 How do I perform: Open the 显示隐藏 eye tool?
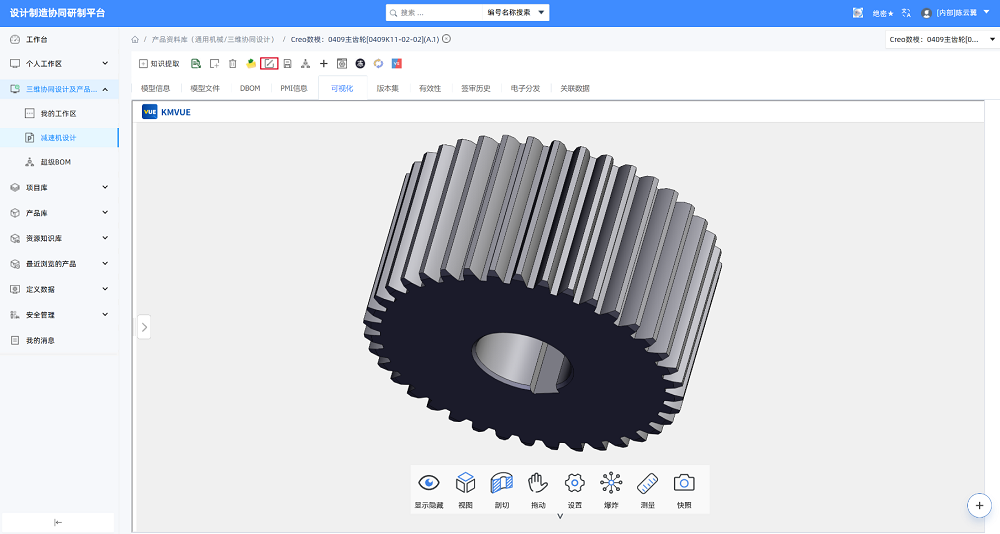point(429,490)
